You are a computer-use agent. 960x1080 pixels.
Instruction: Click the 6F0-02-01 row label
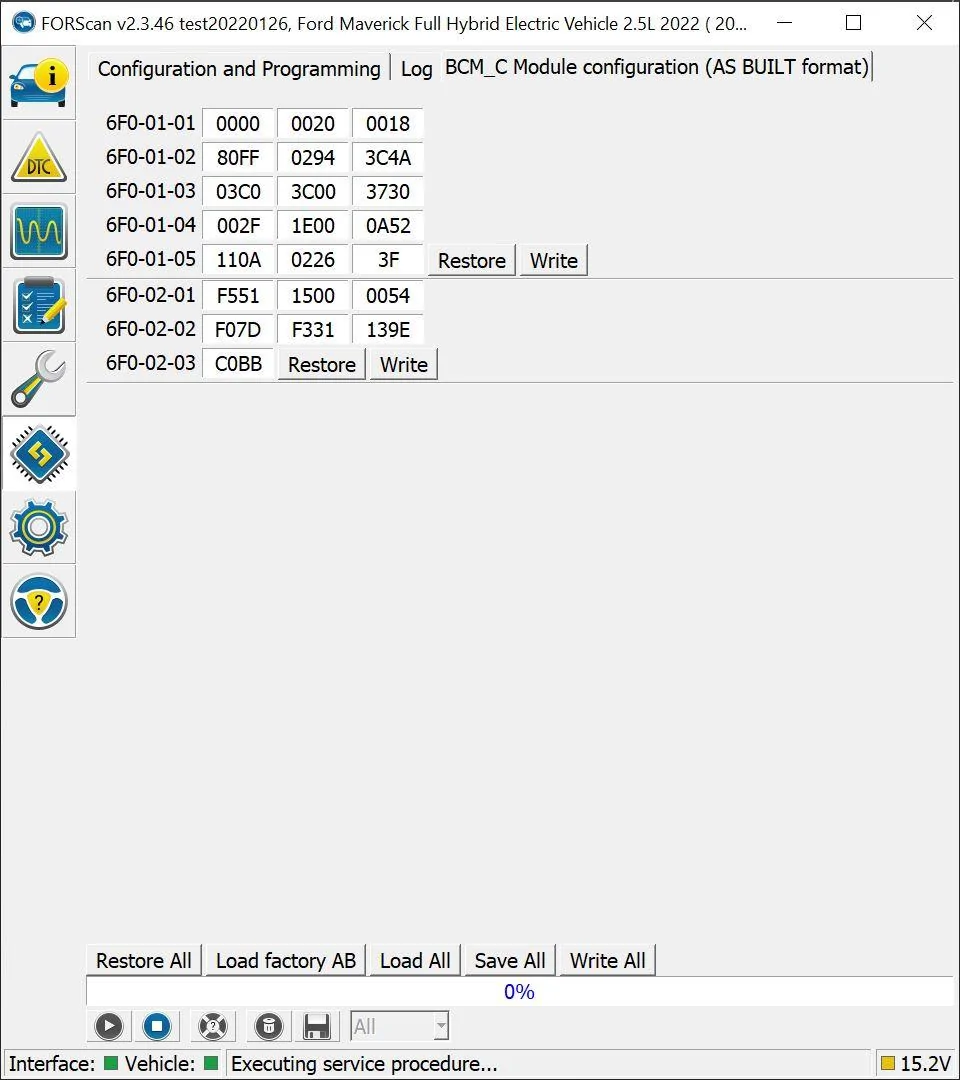click(151, 295)
